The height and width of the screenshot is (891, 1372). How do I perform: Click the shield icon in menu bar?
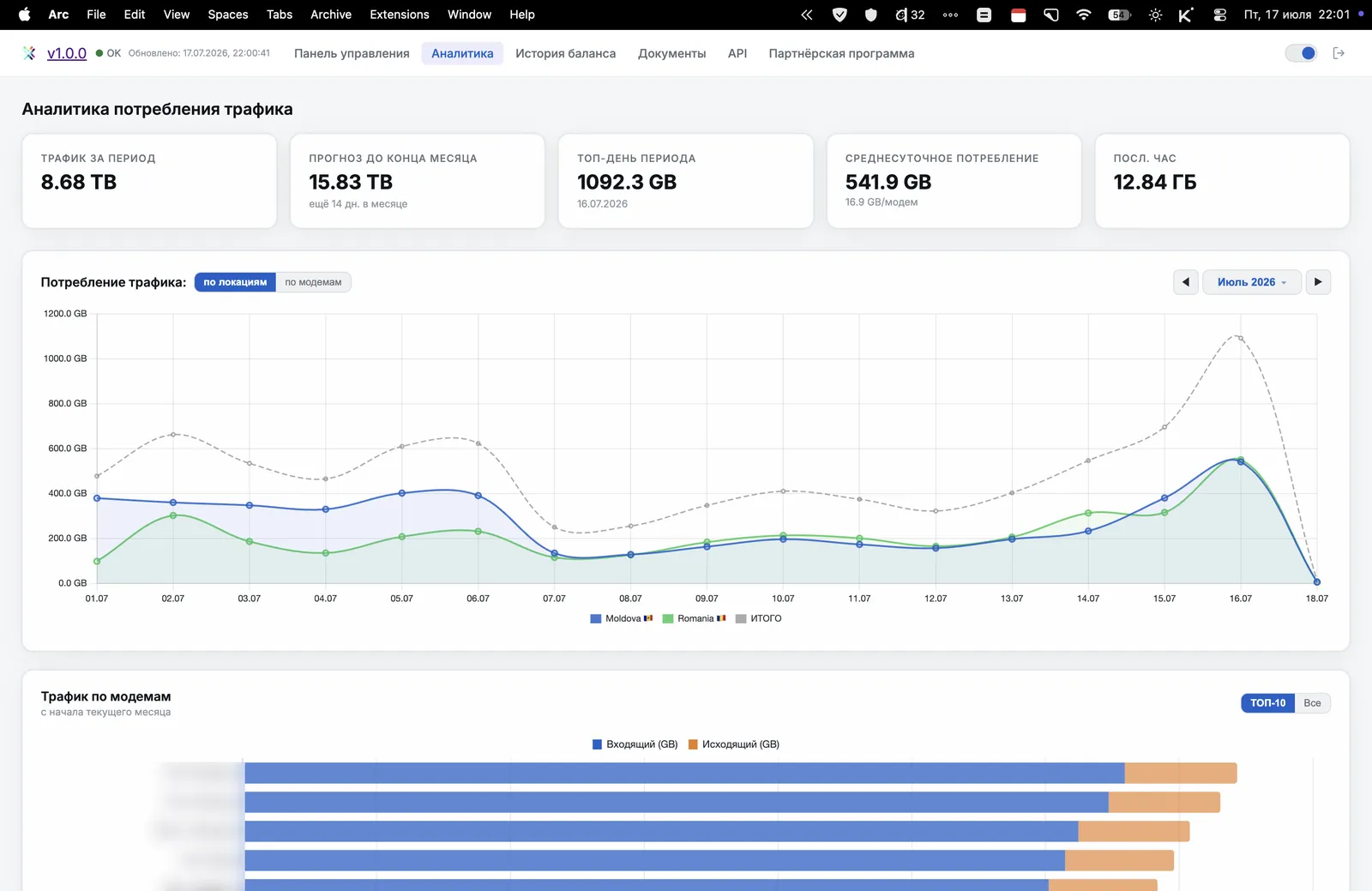click(x=871, y=15)
